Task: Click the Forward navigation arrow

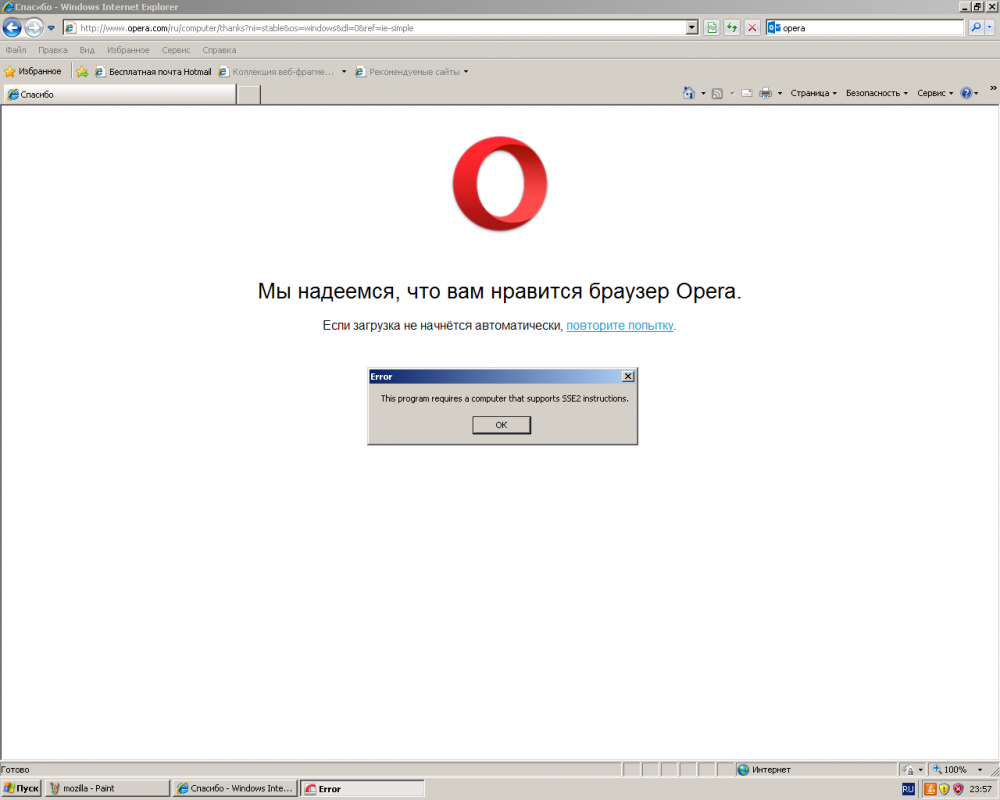Action: click(34, 28)
